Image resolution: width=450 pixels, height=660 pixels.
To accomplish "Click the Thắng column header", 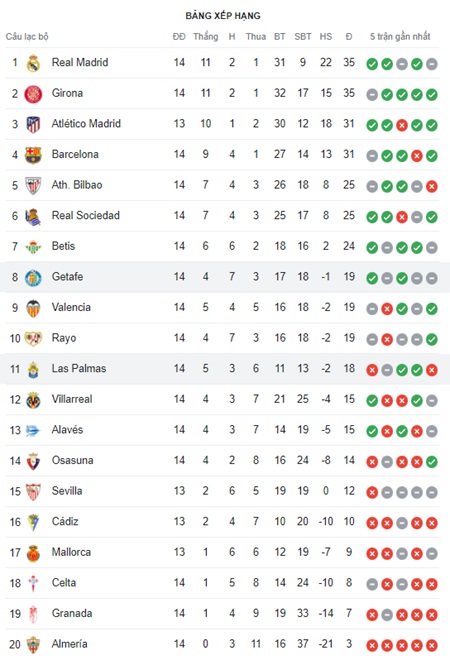I will [205, 37].
